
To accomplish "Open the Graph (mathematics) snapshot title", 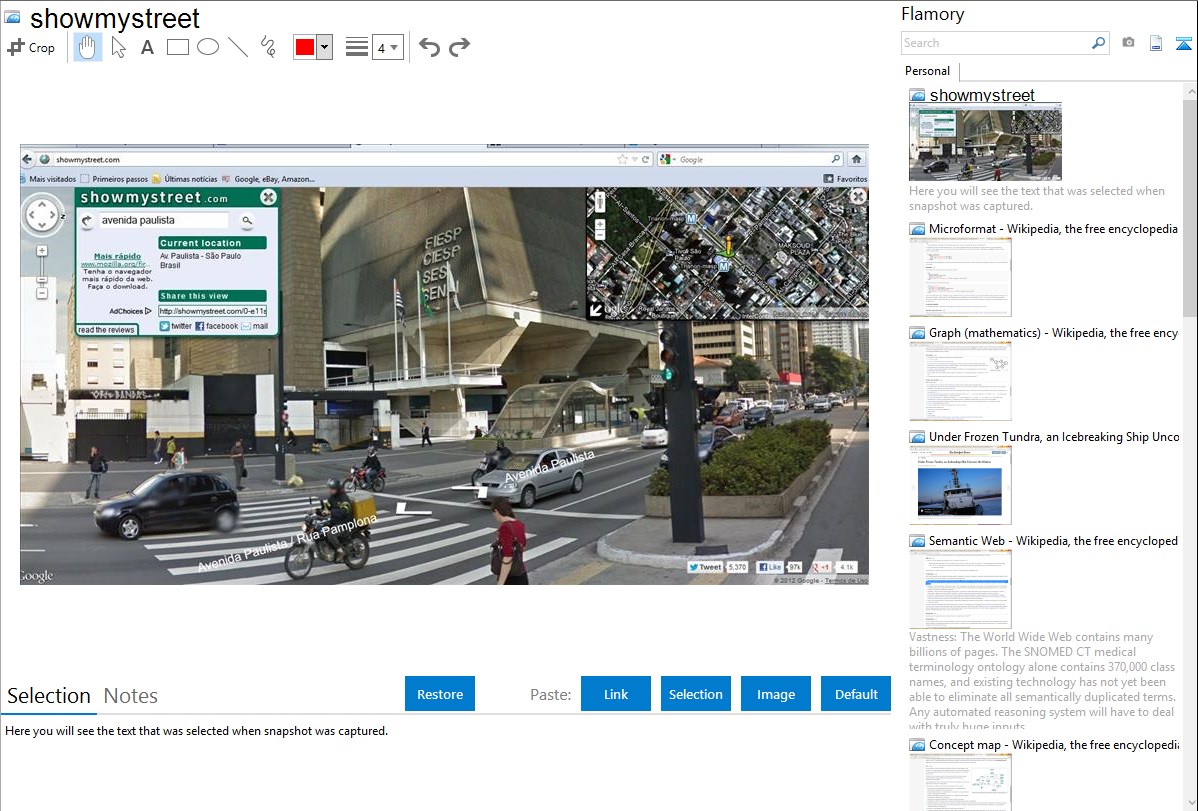I will [1053, 333].
